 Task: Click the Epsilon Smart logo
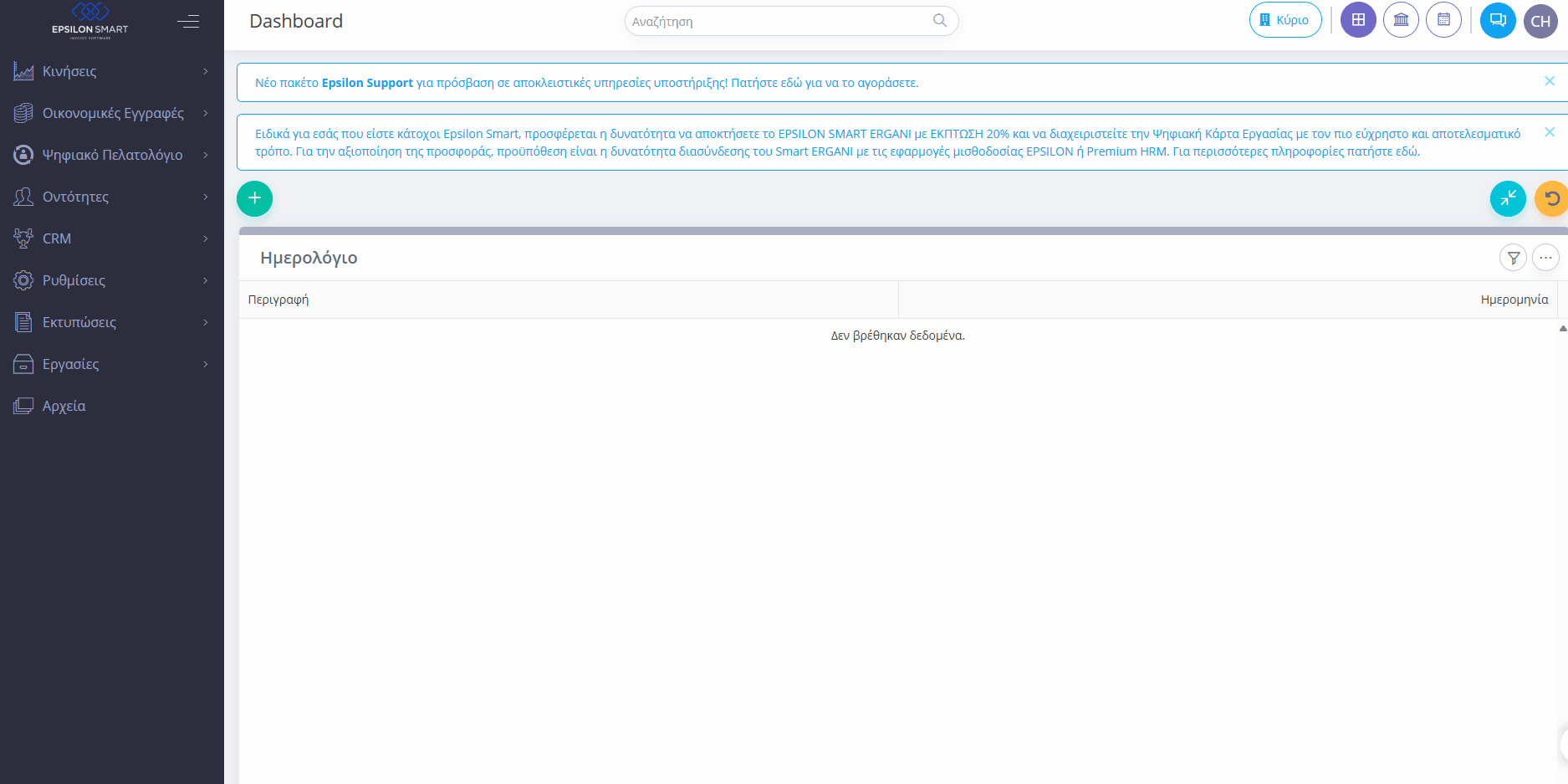point(90,21)
